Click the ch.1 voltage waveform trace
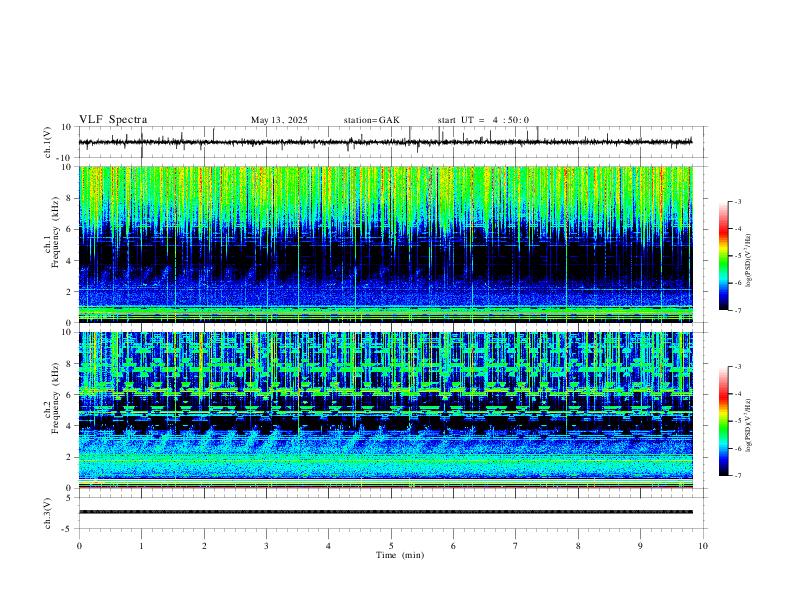792x612 pixels. [385, 142]
